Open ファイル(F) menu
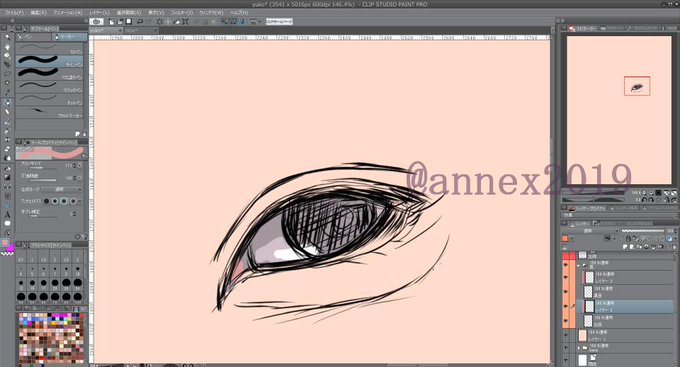Viewport: 680px width, 367px height. coord(14,13)
